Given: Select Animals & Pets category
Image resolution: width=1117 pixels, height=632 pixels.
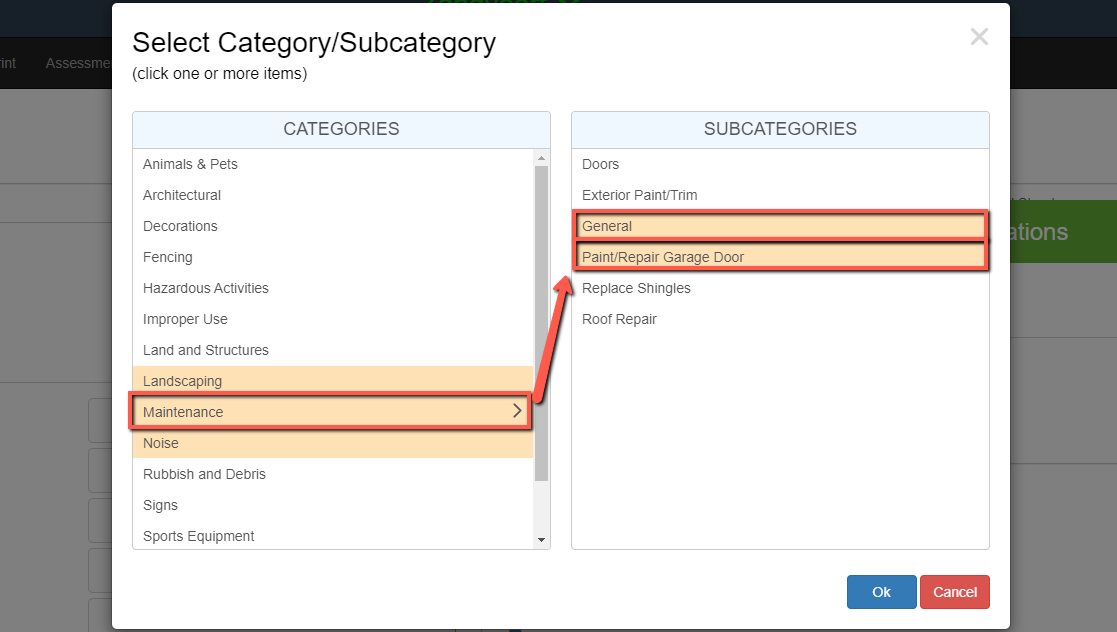Looking at the screenshot, I should [x=190, y=164].
